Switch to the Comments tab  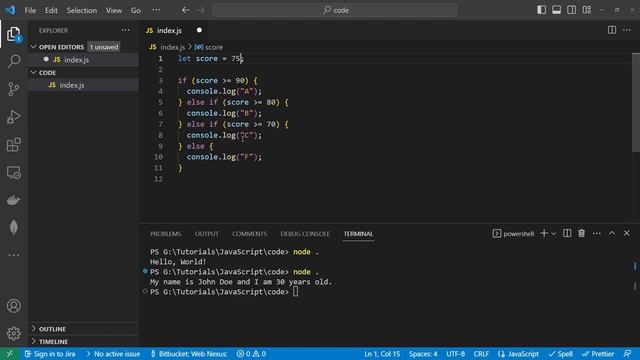pyautogui.click(x=249, y=234)
